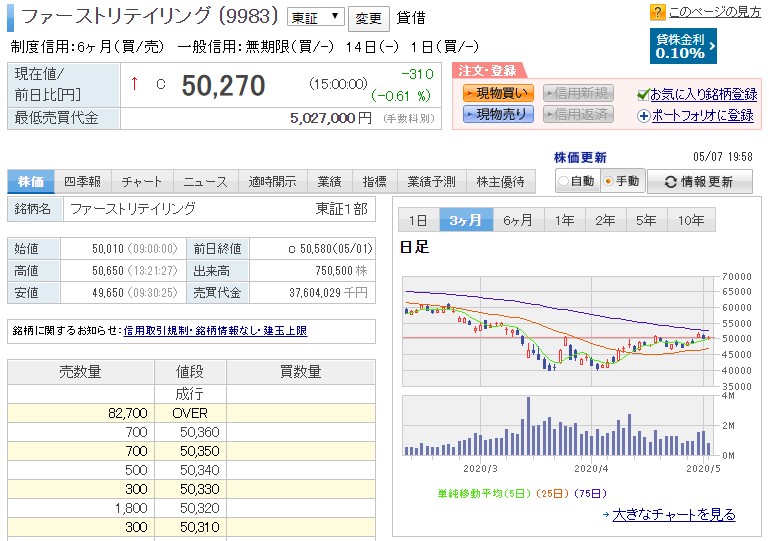769x541 pixels.
Task: Switch to ニュース tab
Action: [205, 181]
